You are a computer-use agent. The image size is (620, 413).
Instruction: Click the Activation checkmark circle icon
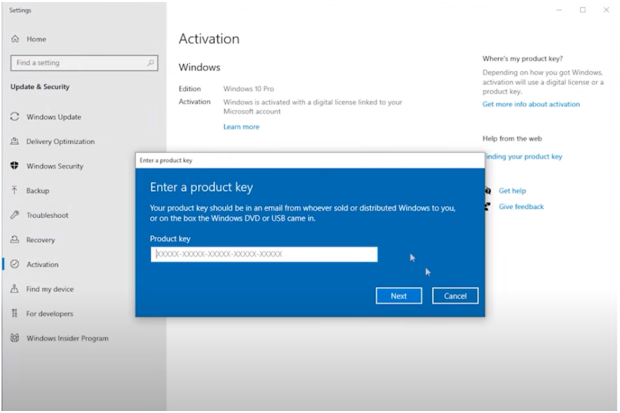coord(15,264)
